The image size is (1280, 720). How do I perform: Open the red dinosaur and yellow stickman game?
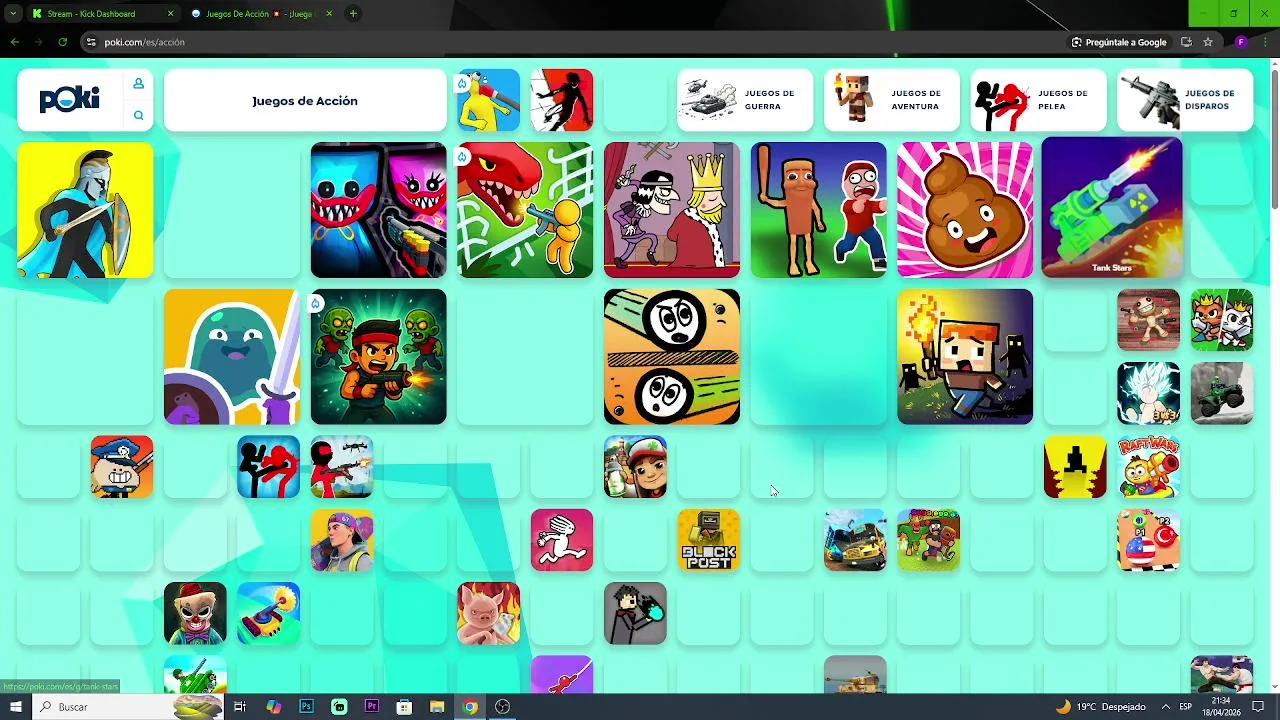(525, 210)
